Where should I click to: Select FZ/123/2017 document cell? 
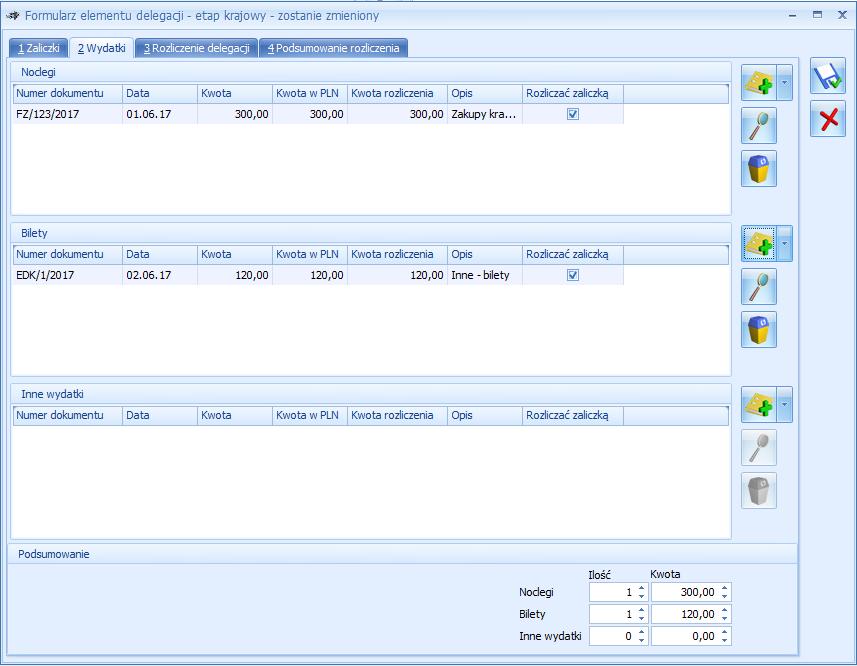coord(68,114)
